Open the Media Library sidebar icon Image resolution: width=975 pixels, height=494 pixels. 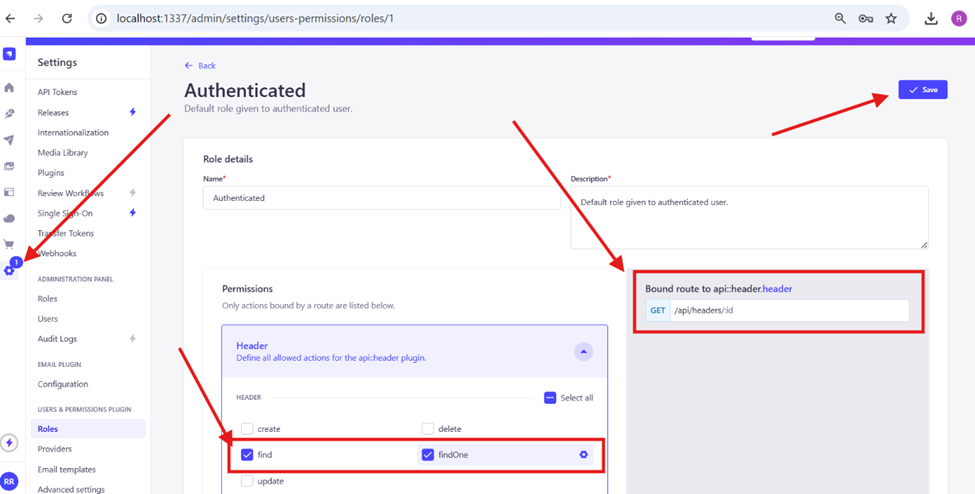click(x=9, y=166)
